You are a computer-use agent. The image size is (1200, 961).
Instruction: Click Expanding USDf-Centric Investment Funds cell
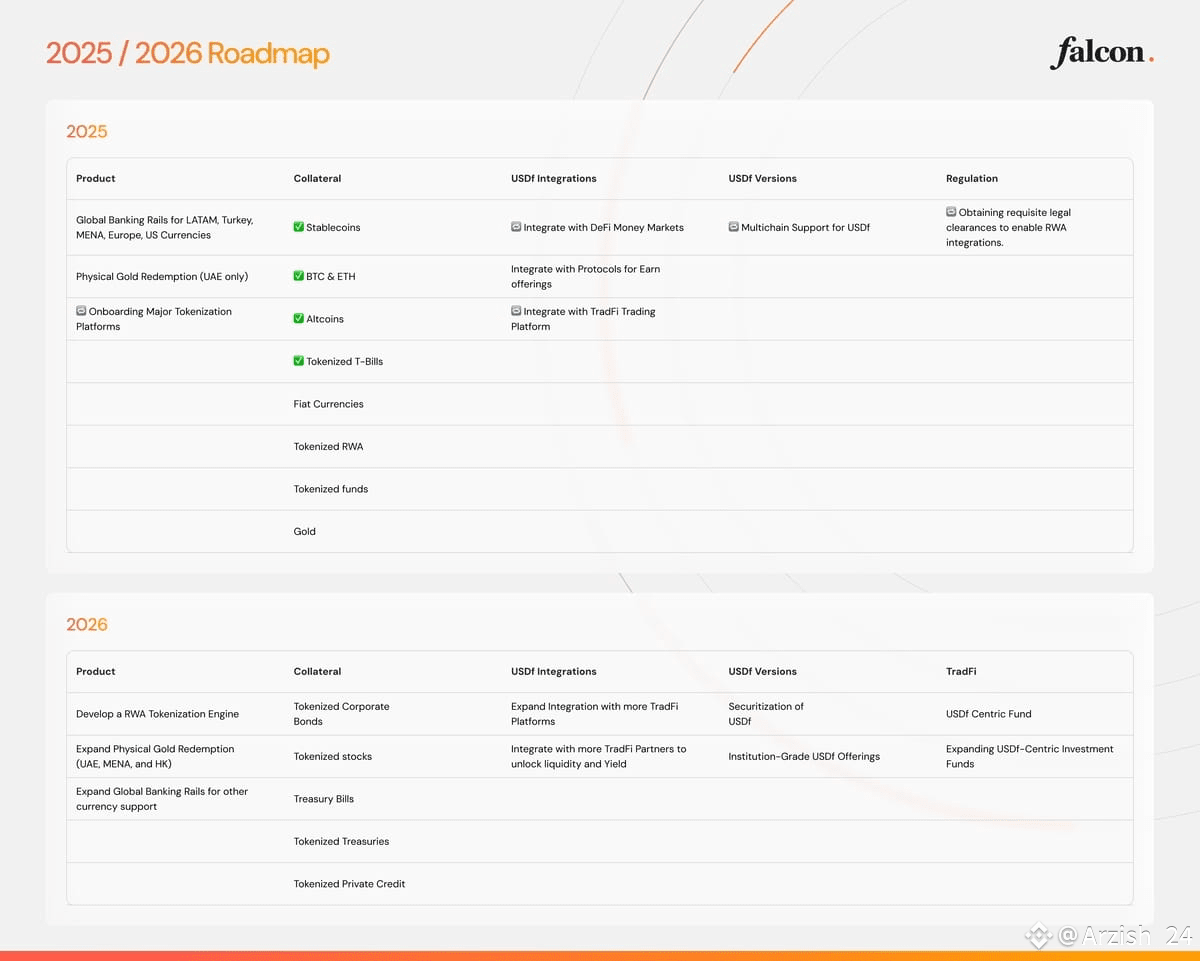click(1030, 756)
